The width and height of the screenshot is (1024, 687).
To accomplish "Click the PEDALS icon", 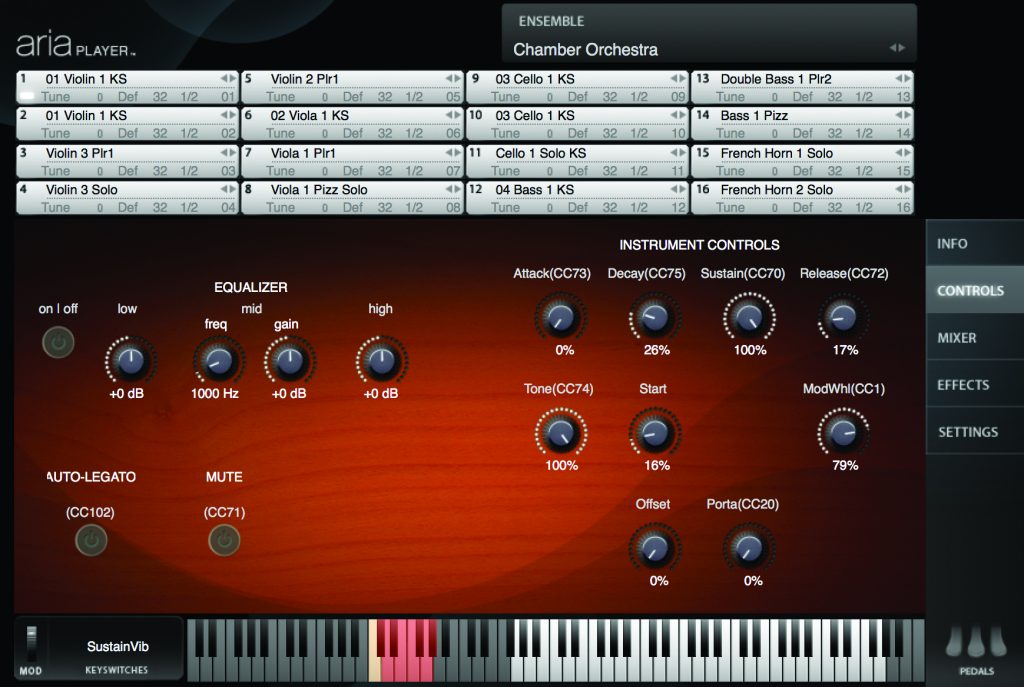I will click(976, 642).
